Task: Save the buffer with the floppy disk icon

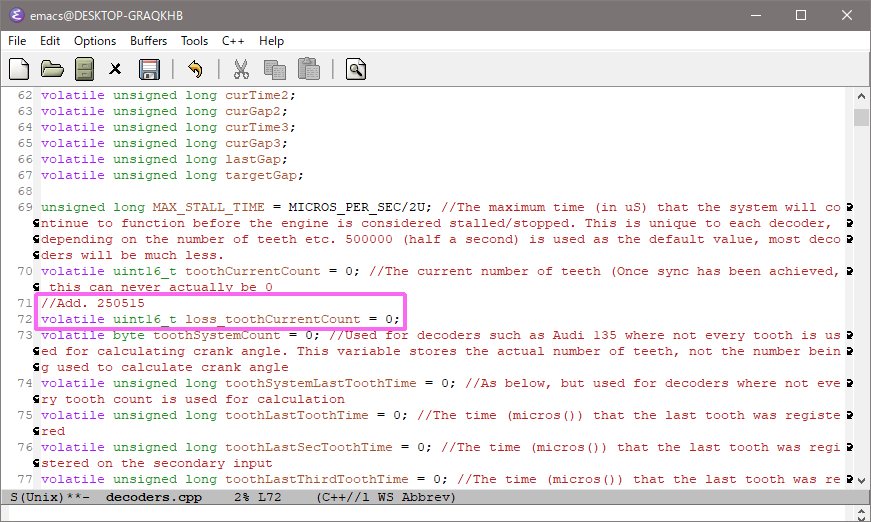Action: (149, 69)
